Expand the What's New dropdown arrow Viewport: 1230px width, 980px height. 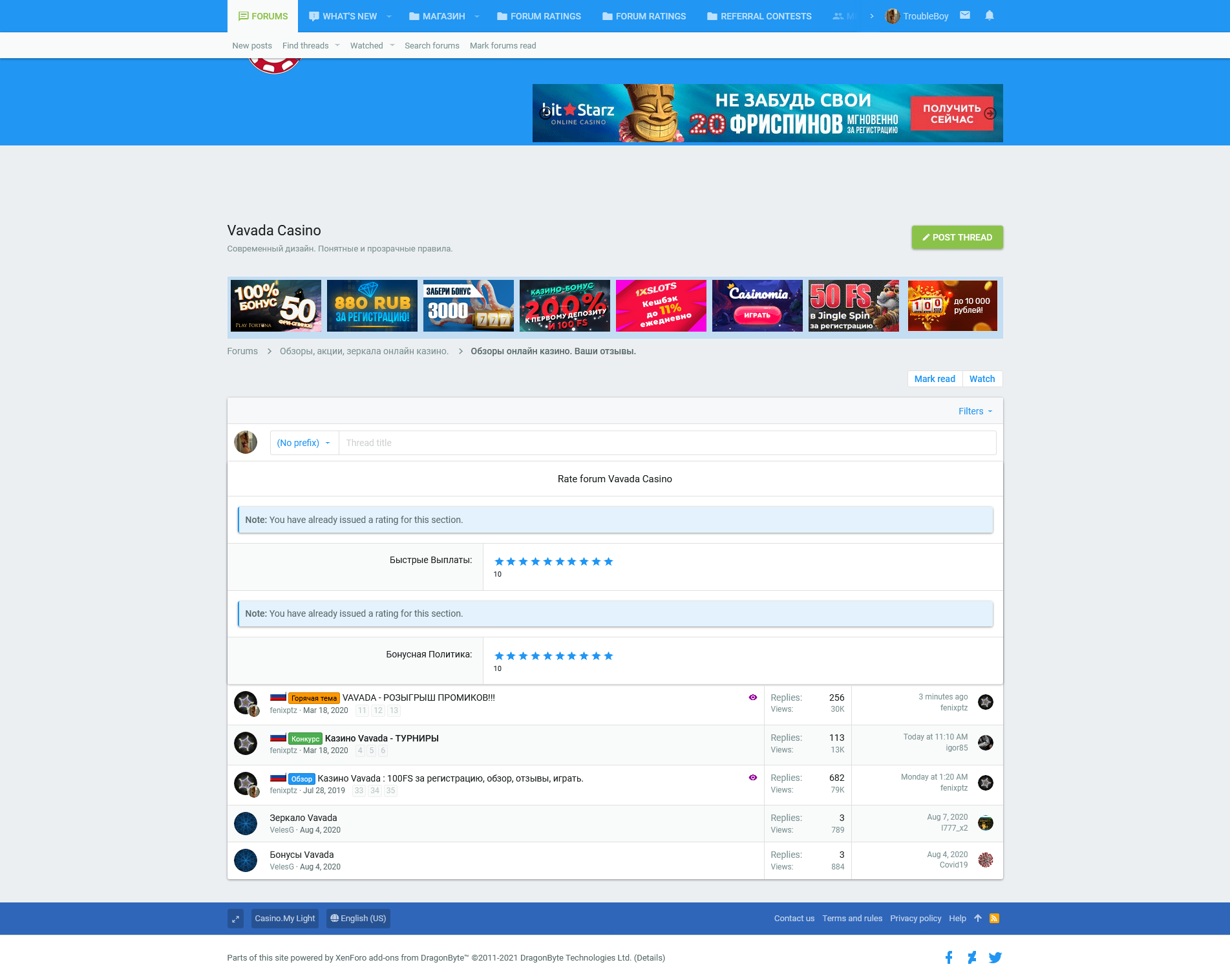click(389, 16)
